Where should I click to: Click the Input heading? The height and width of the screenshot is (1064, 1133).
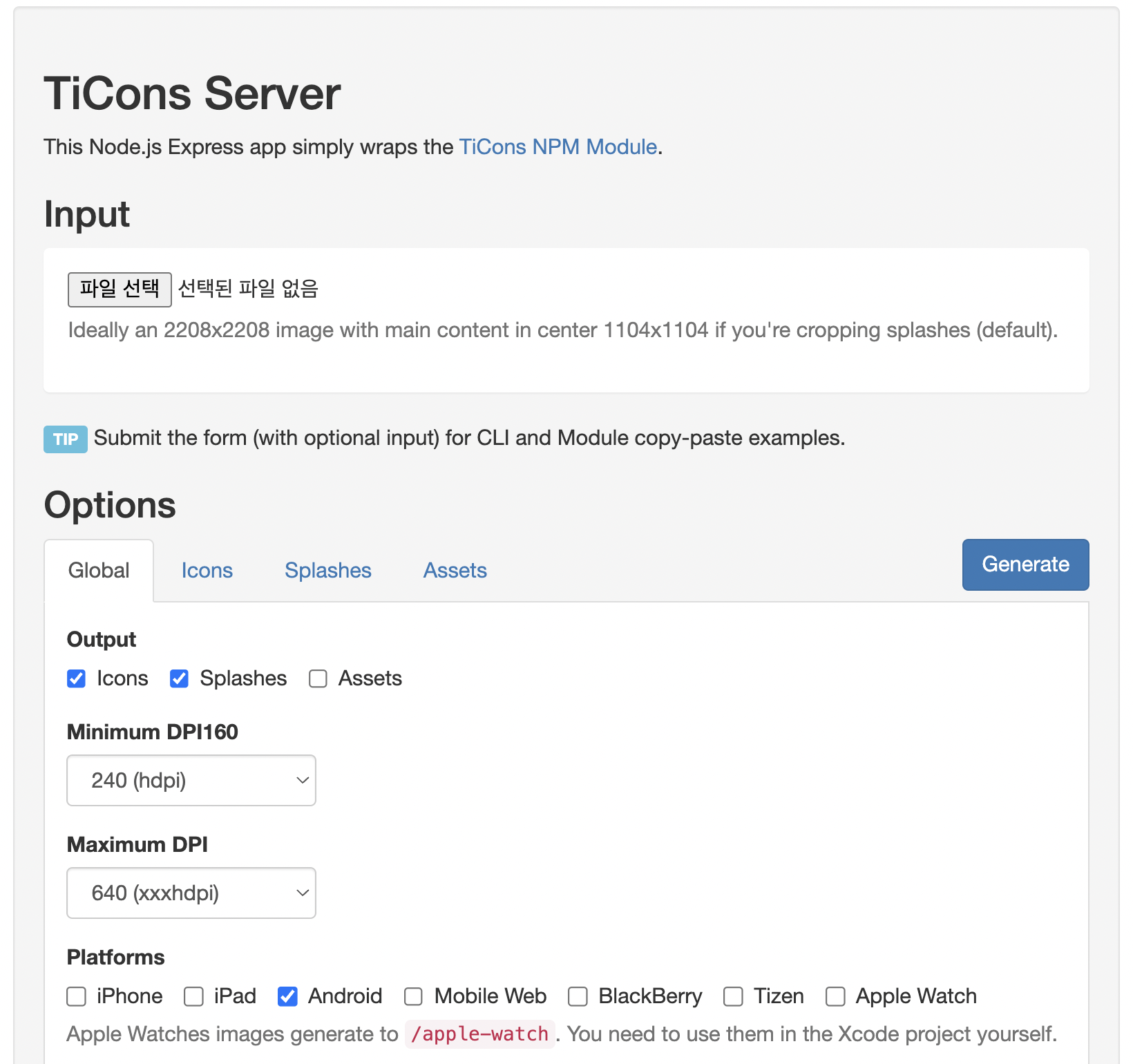tap(87, 213)
